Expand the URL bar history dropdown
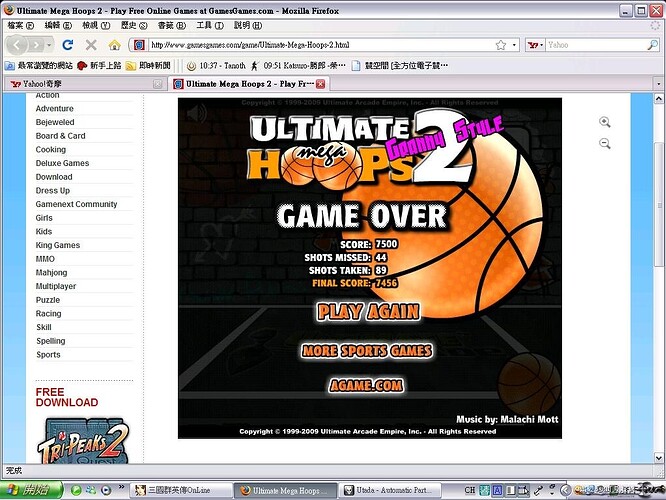Viewport: 666px width, 500px height. coord(514,45)
